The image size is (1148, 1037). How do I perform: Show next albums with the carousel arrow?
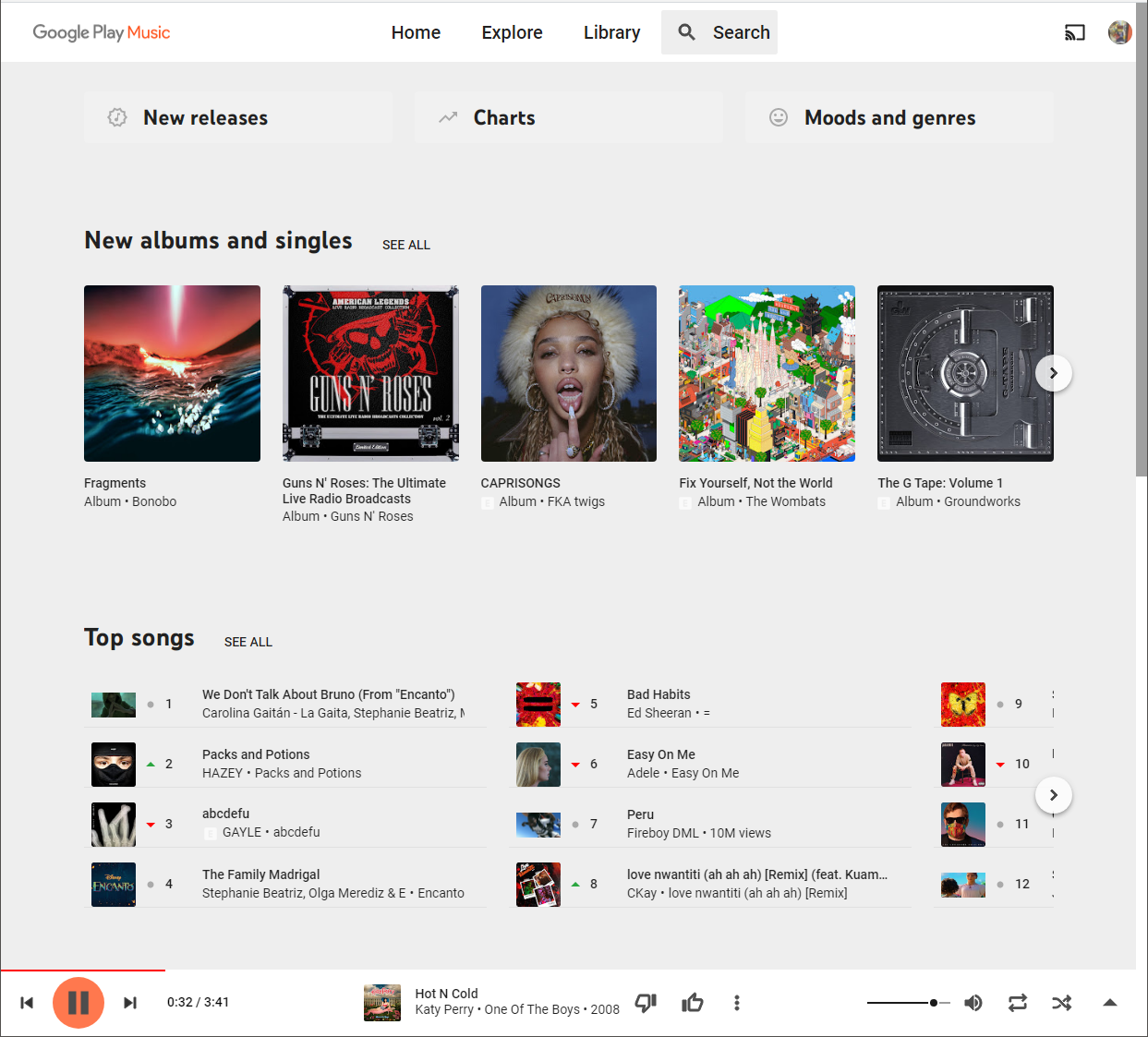point(1054,373)
